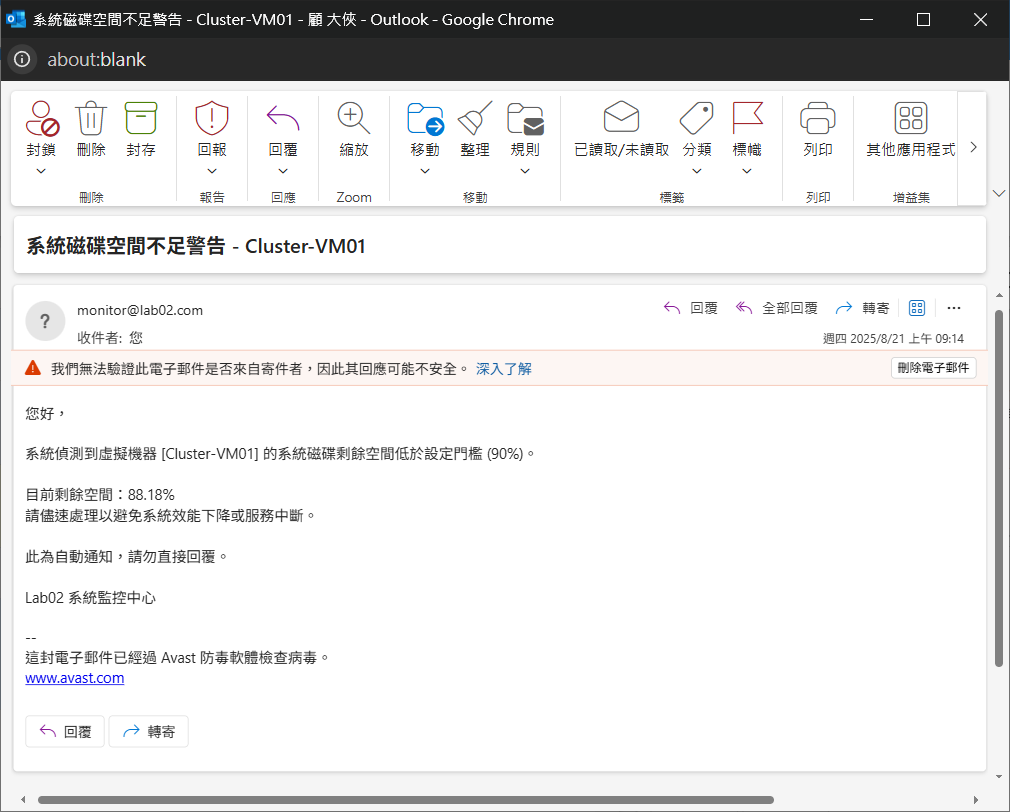Expand the Categorize (分類) dropdown arrow
Viewport: 1010px width, 812px height.
click(x=697, y=171)
